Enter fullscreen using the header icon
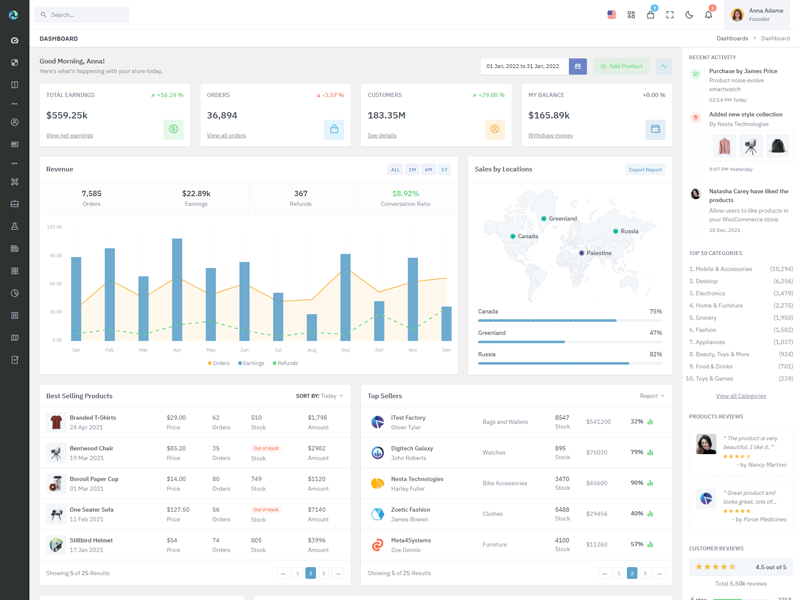This screenshot has height=600, width=800. (x=670, y=14)
